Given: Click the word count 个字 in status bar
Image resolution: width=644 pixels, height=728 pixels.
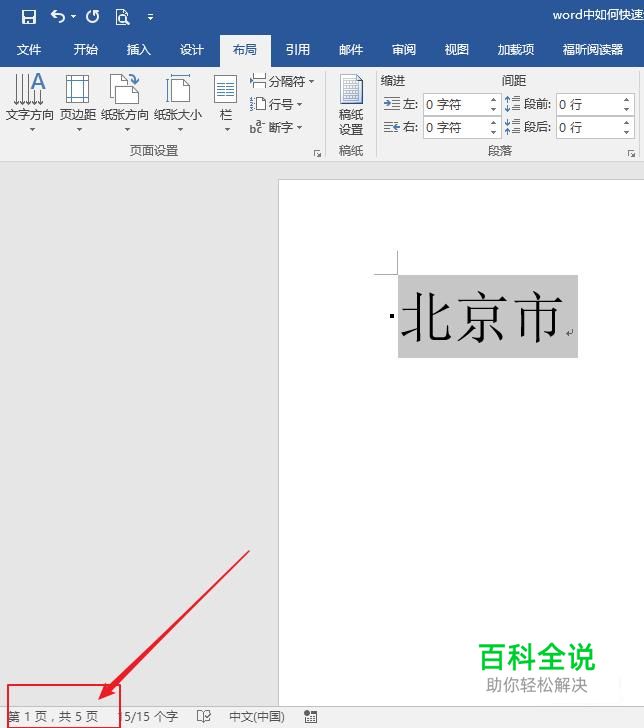Looking at the screenshot, I should 151,716.
